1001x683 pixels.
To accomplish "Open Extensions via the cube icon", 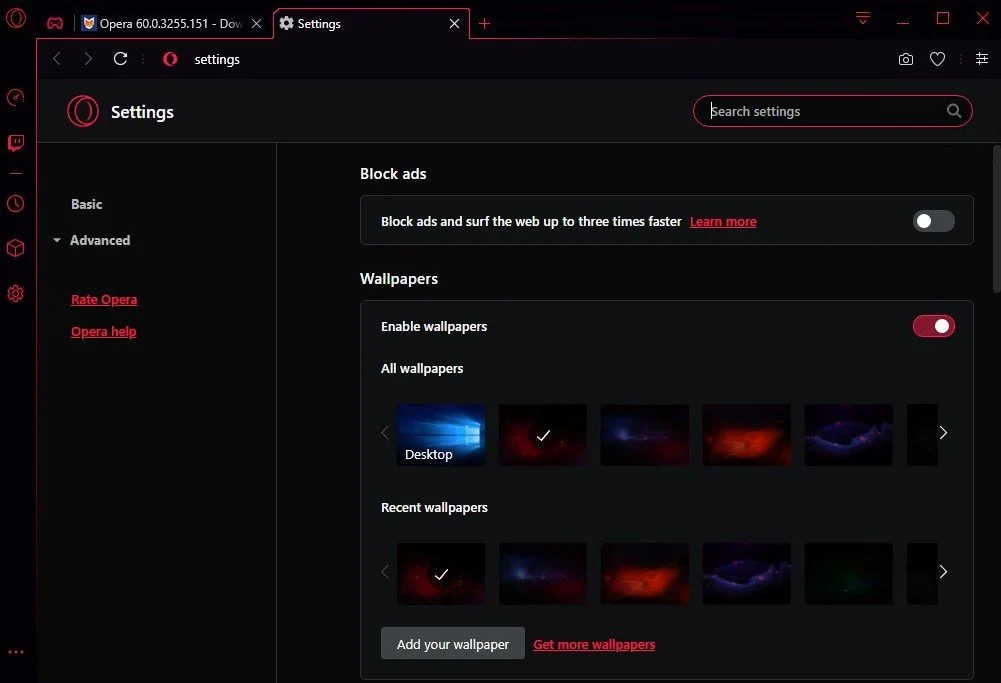I will (16, 248).
